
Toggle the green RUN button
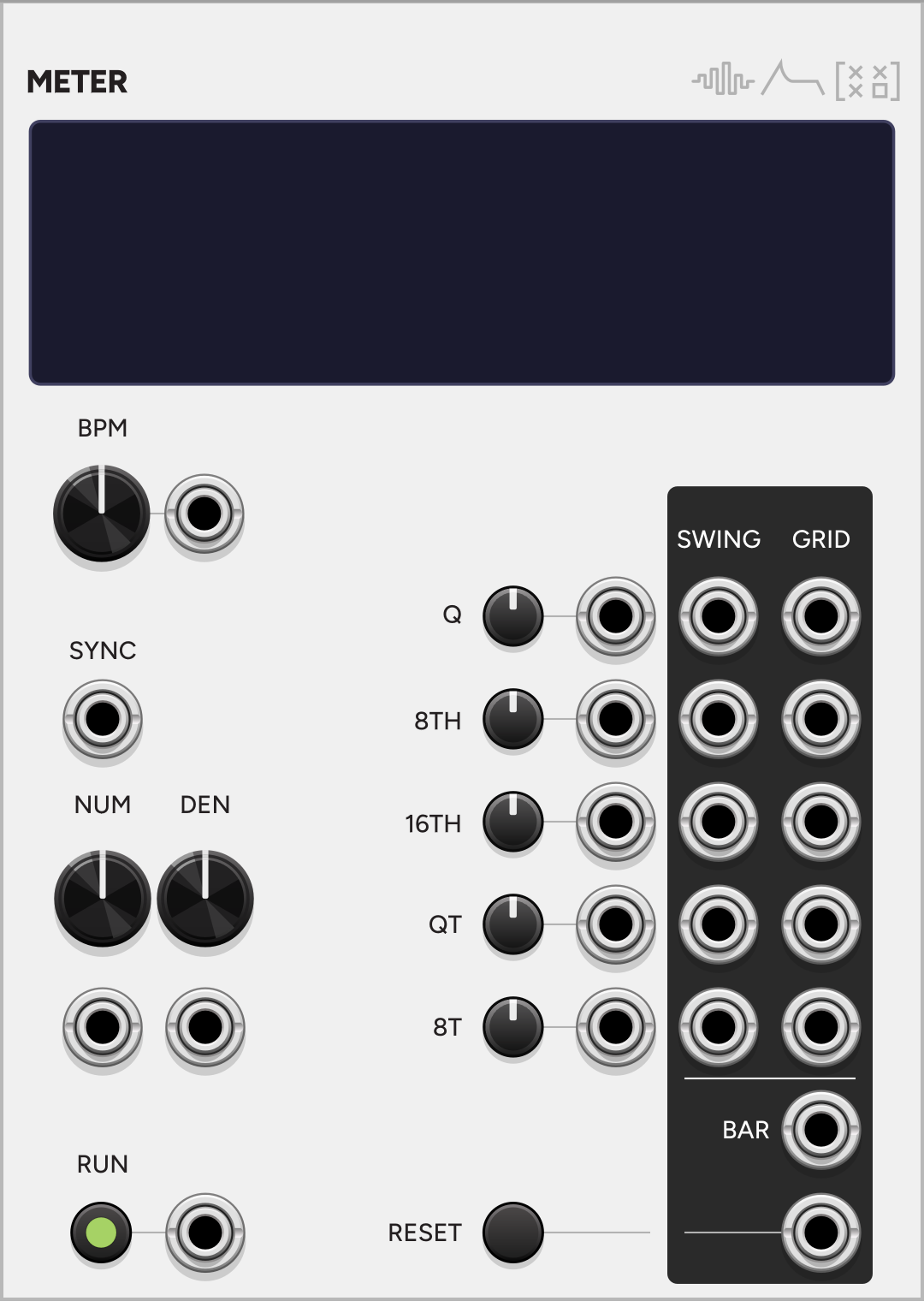pyautogui.click(x=101, y=1233)
